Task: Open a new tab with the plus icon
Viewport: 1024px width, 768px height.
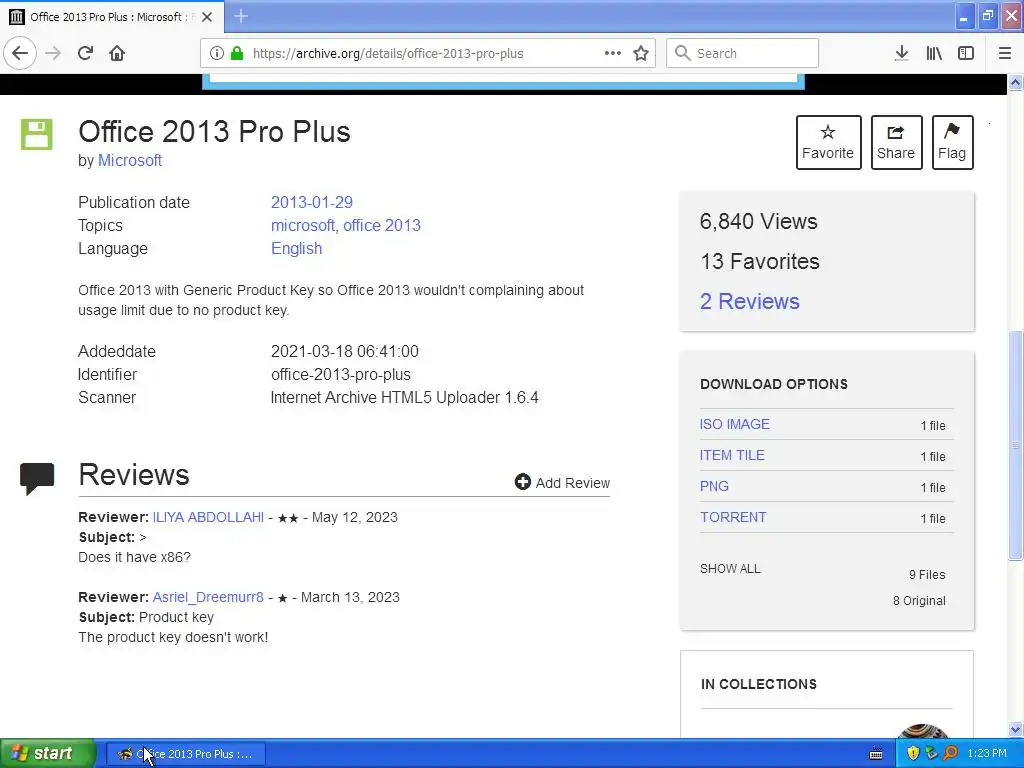Action: [241, 16]
